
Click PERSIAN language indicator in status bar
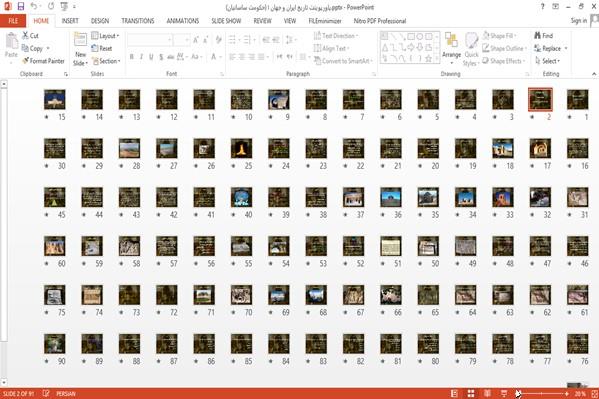(x=66, y=394)
